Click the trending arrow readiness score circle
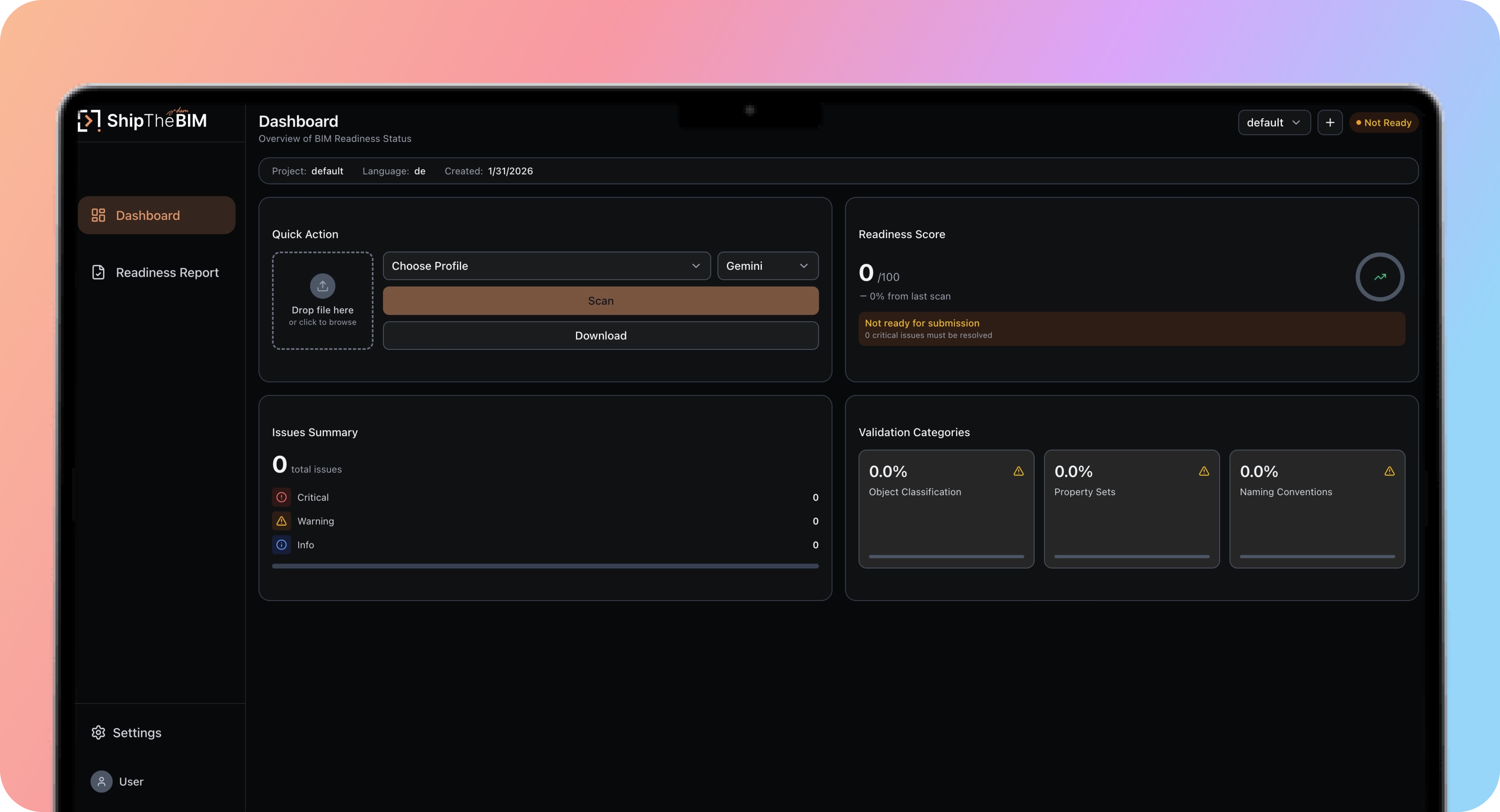Viewport: 1500px width, 812px height. coord(1380,277)
